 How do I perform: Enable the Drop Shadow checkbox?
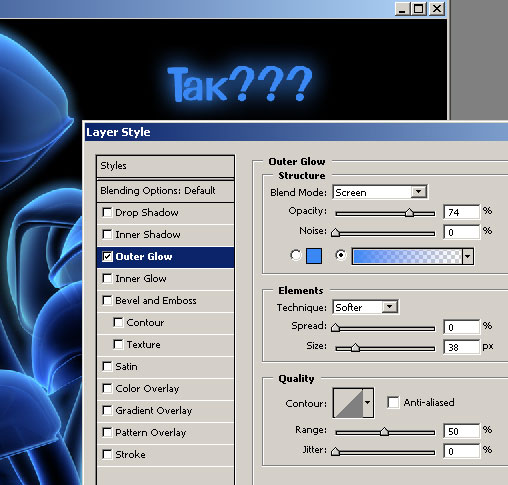107,212
